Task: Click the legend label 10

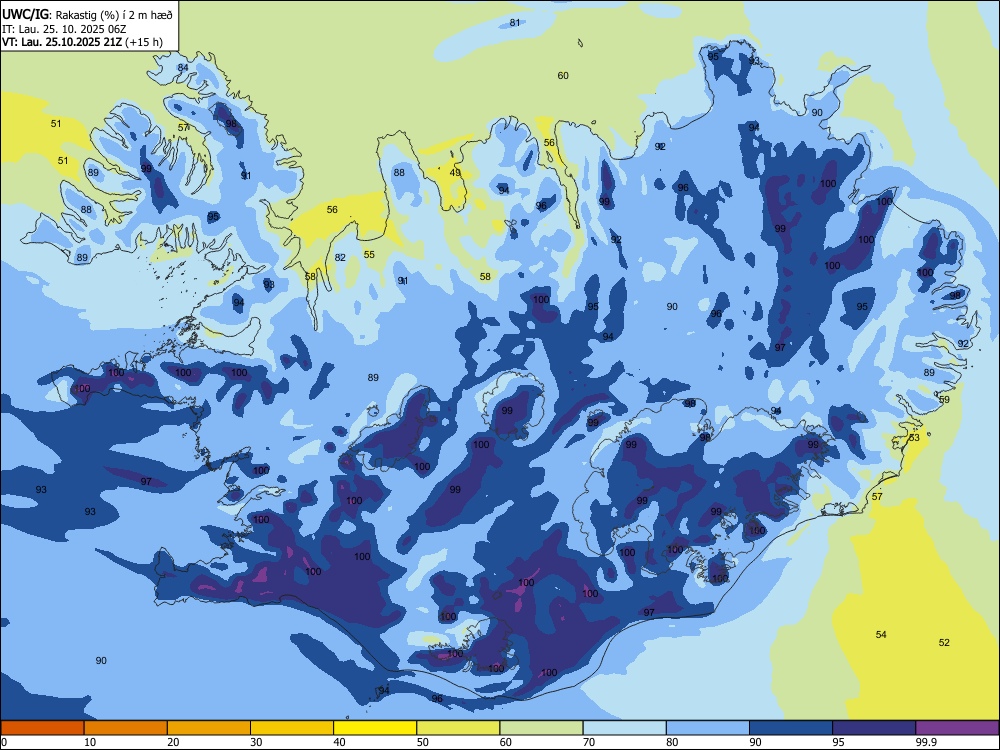Action: (90, 742)
